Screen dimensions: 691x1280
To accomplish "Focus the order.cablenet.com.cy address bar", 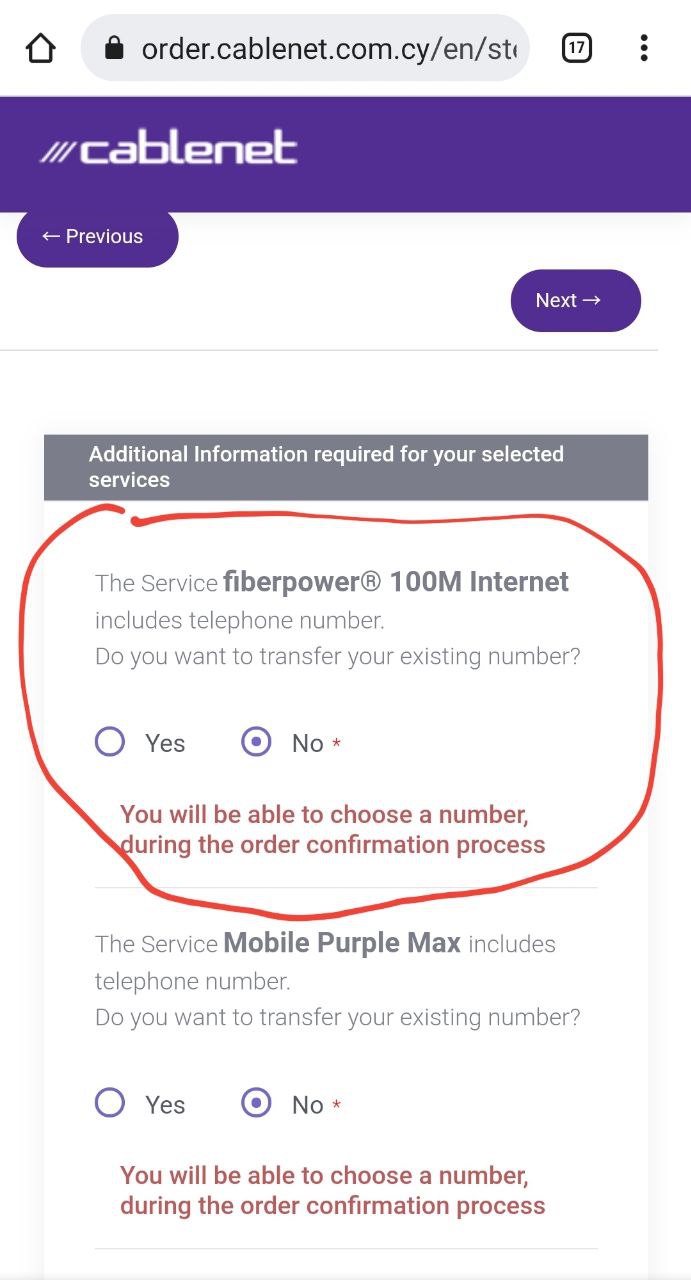I will (x=328, y=48).
